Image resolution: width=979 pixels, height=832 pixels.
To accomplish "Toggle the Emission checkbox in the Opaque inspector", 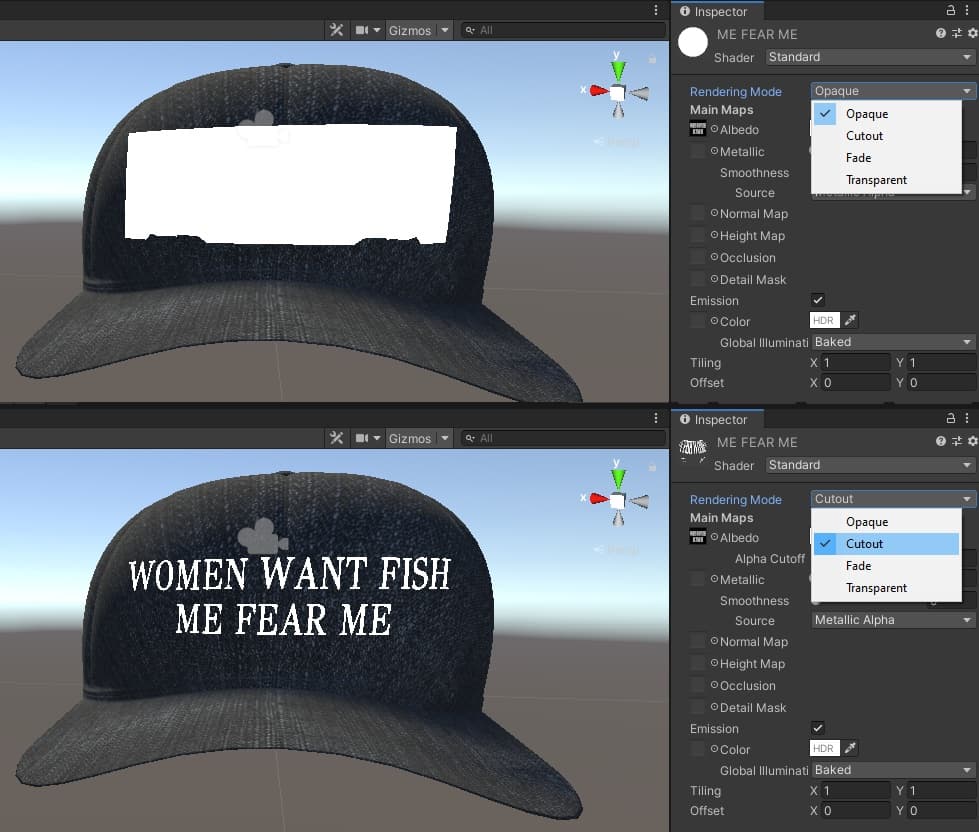I will point(818,300).
